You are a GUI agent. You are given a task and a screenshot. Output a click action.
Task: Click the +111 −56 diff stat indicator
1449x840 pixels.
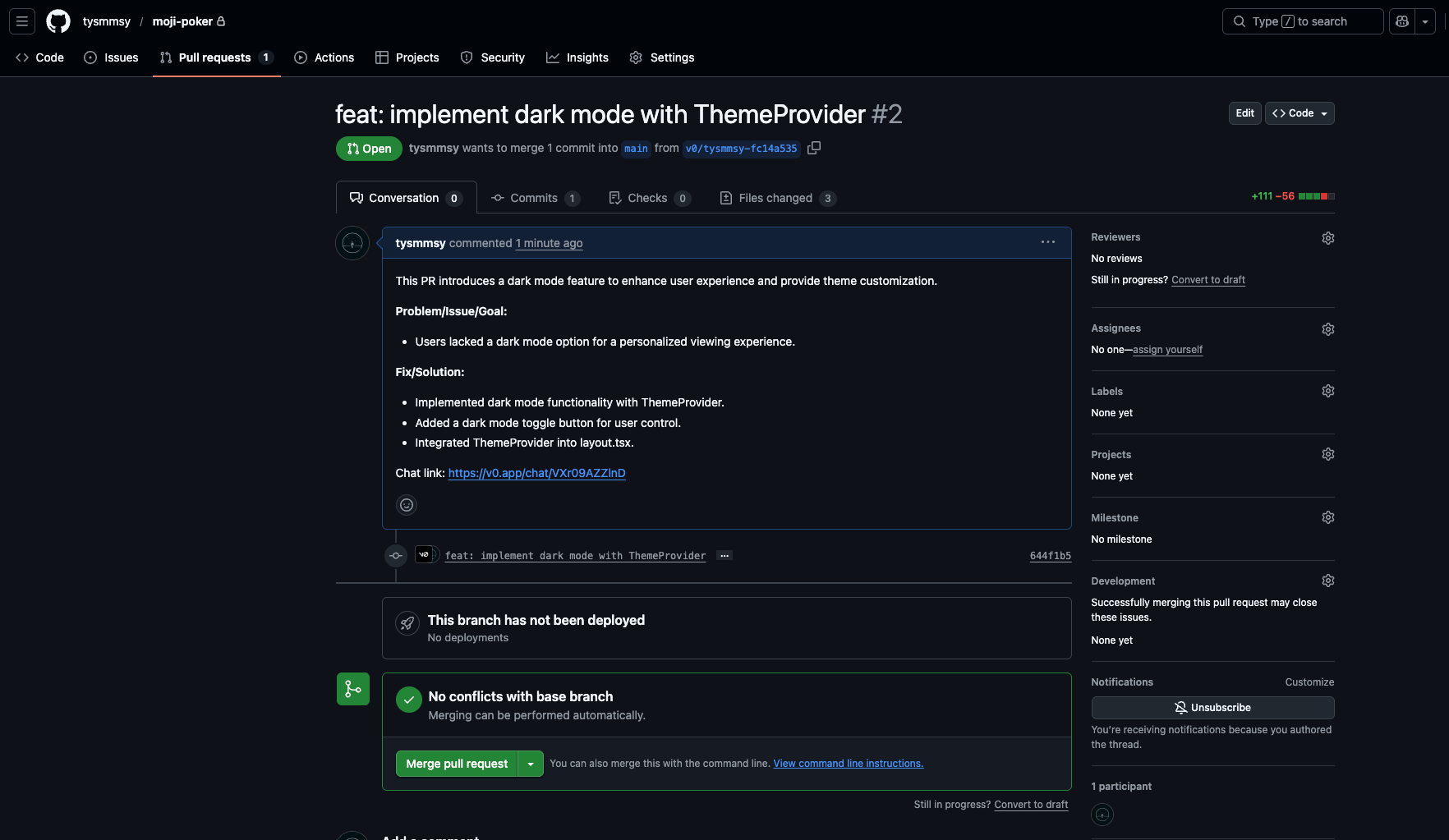(x=1293, y=196)
